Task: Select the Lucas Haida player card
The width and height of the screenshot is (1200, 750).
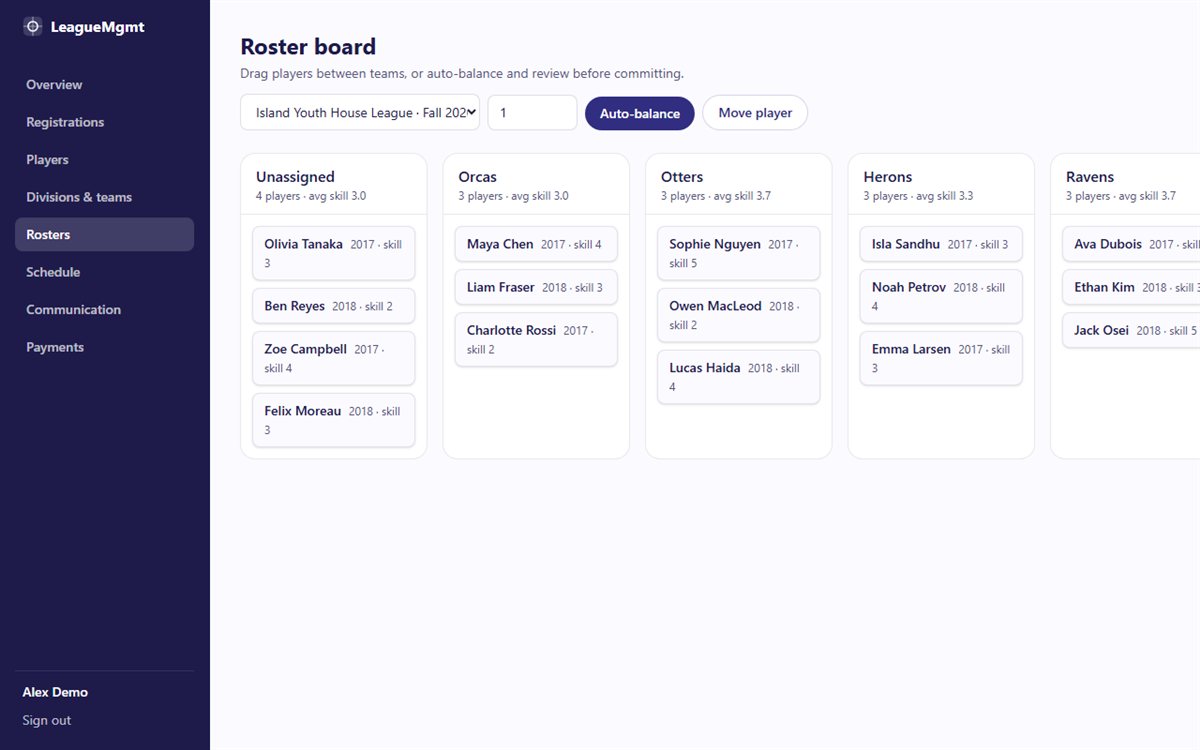Action: 739,377
